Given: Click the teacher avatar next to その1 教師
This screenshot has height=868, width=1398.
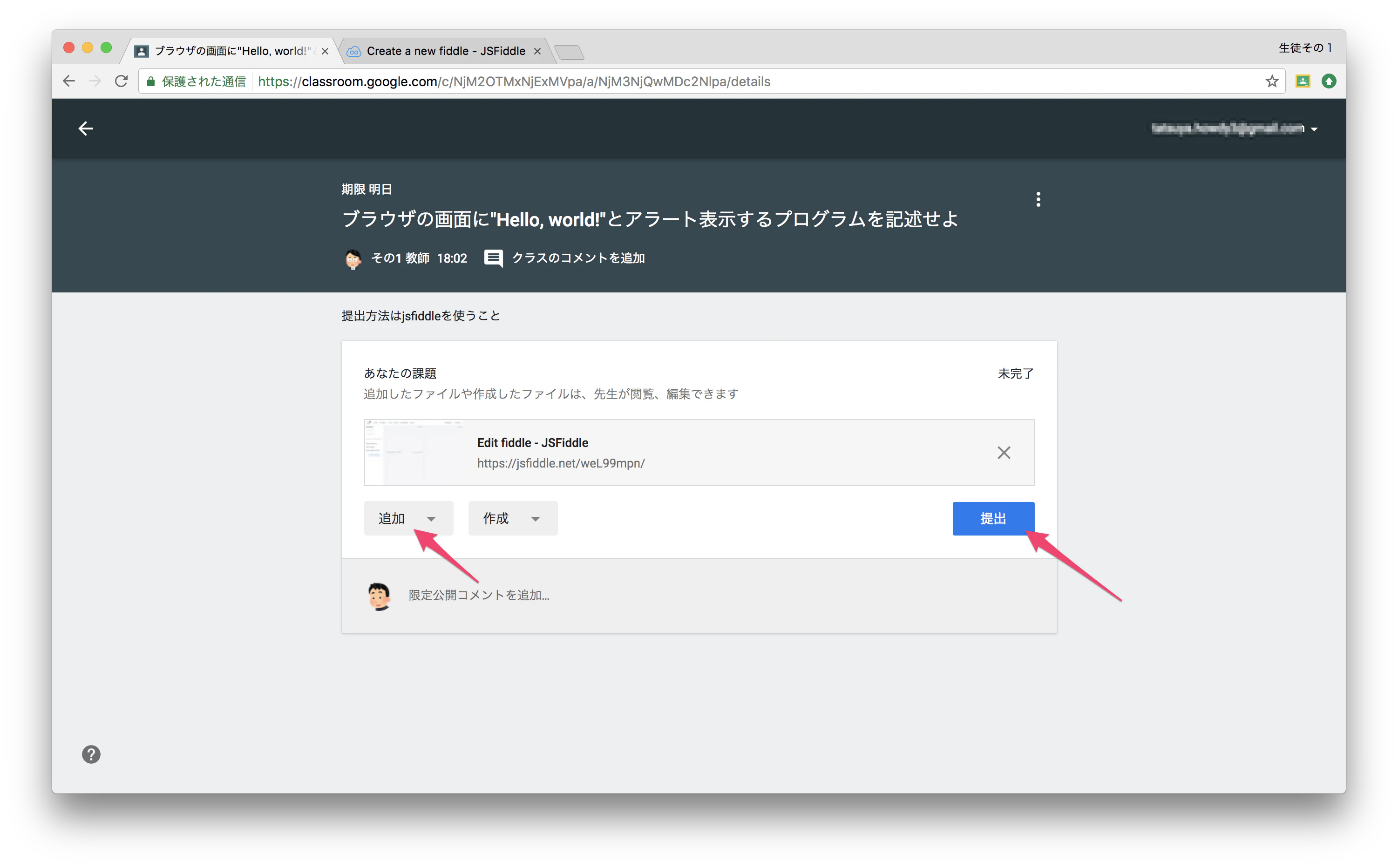Looking at the screenshot, I should 353,258.
